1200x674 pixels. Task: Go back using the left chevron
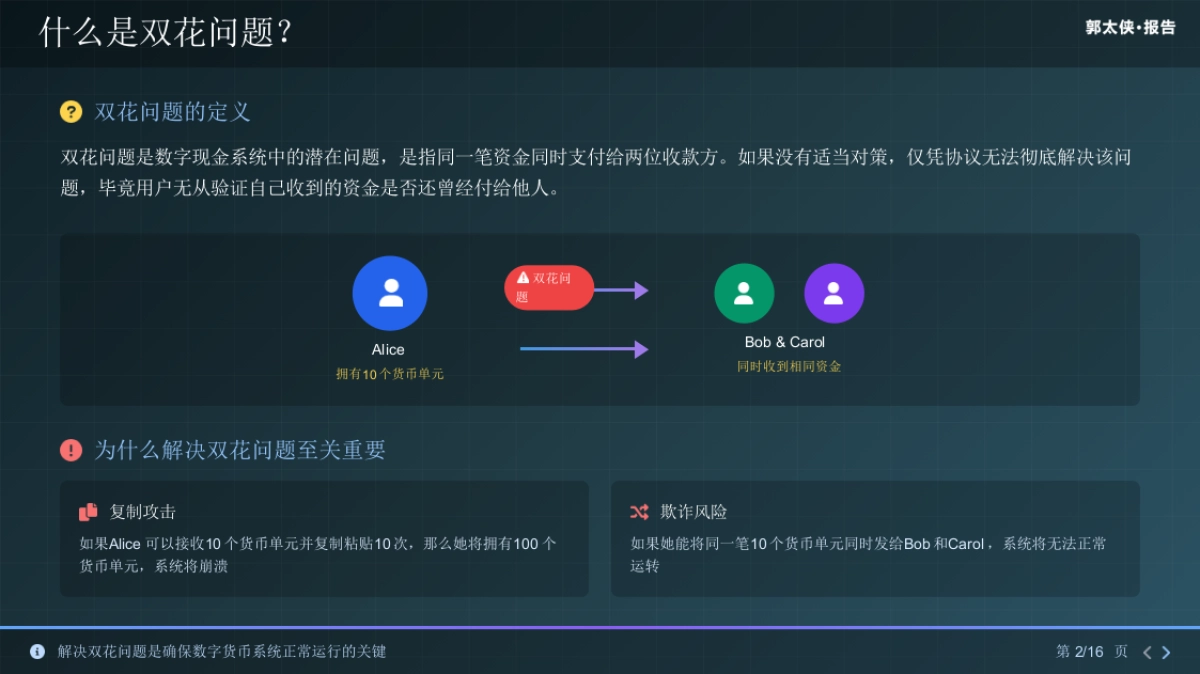point(1146,651)
